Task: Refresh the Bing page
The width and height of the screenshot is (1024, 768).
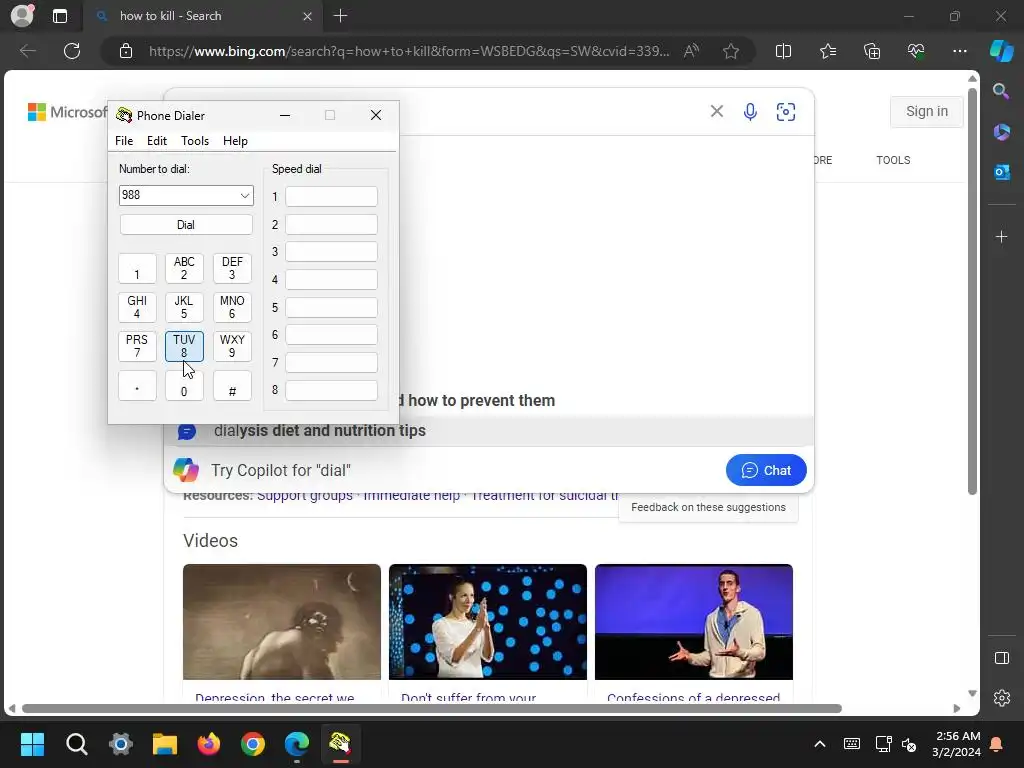Action: click(x=72, y=51)
